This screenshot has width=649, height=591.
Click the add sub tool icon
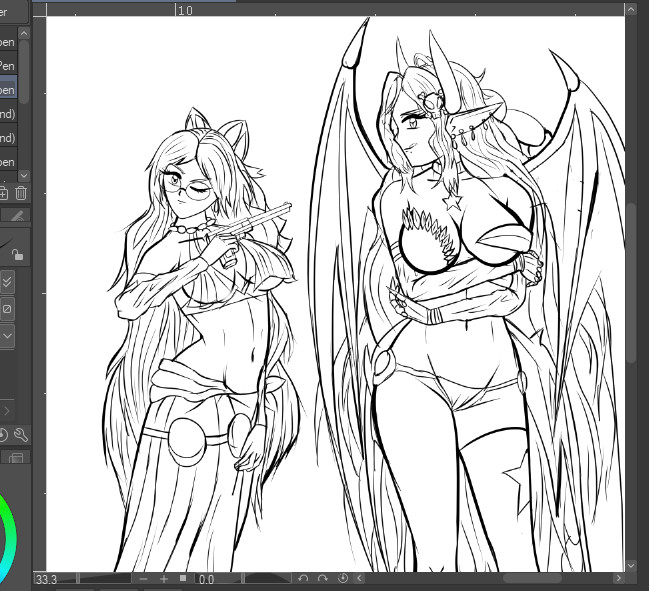[x=4, y=192]
